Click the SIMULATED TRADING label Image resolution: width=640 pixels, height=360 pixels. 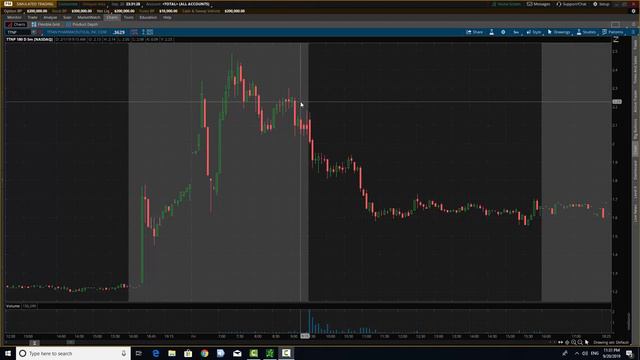click(x=34, y=4)
